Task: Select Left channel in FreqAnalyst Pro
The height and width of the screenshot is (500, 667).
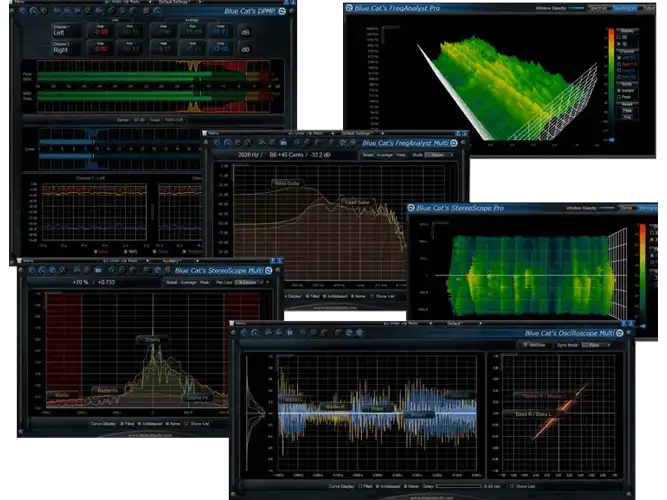Action: click(627, 57)
